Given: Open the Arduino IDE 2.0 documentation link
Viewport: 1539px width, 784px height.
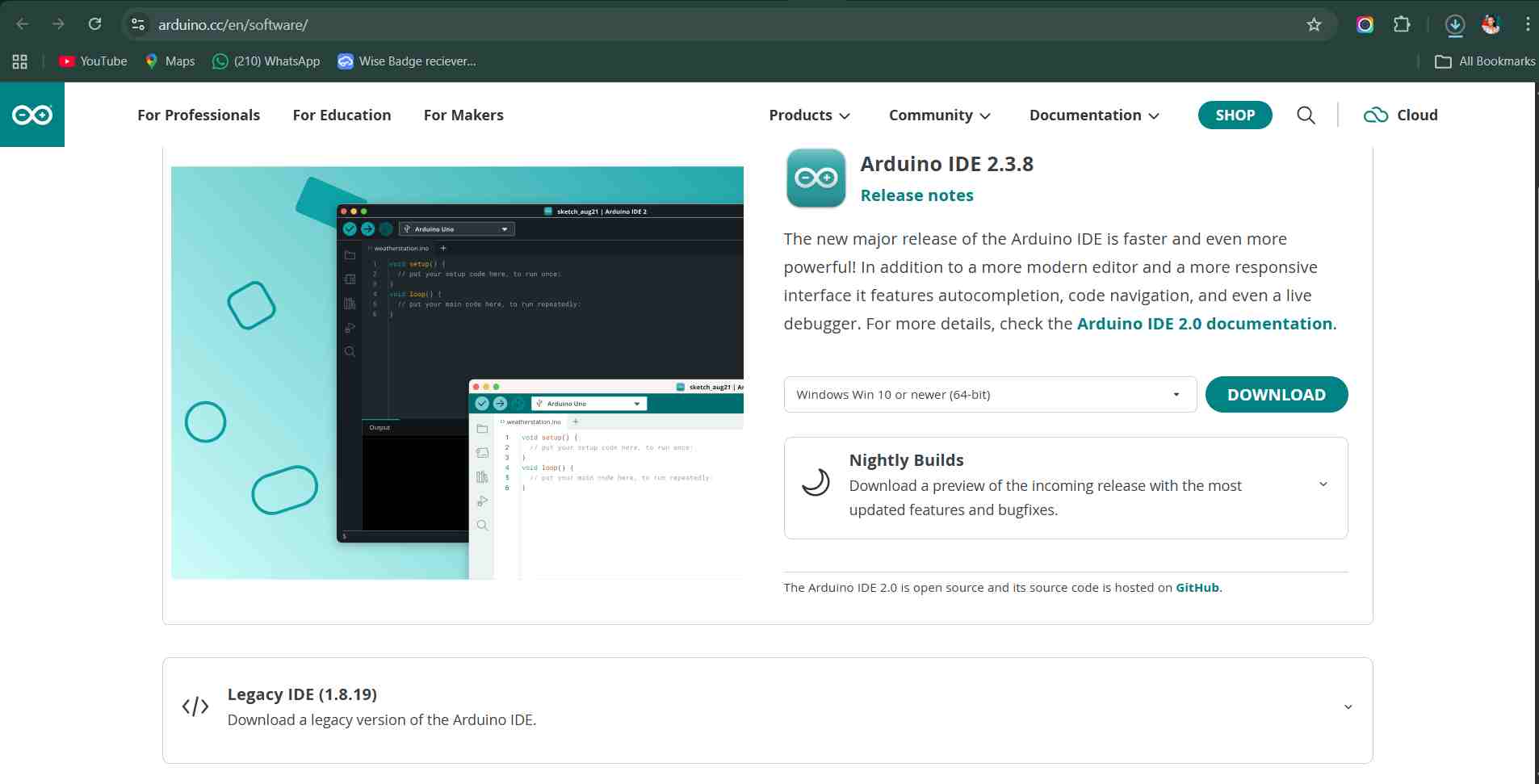Looking at the screenshot, I should click(x=1205, y=324).
